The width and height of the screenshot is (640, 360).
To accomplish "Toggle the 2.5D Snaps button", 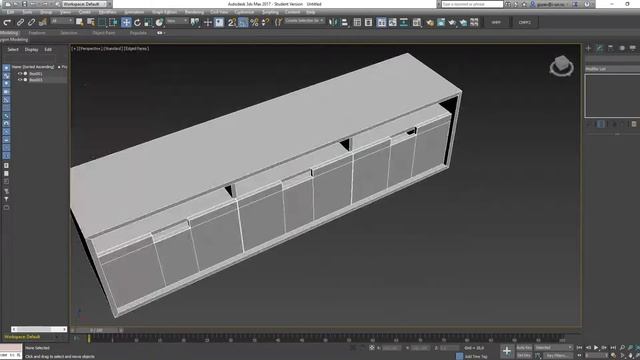I will pos(231,22).
